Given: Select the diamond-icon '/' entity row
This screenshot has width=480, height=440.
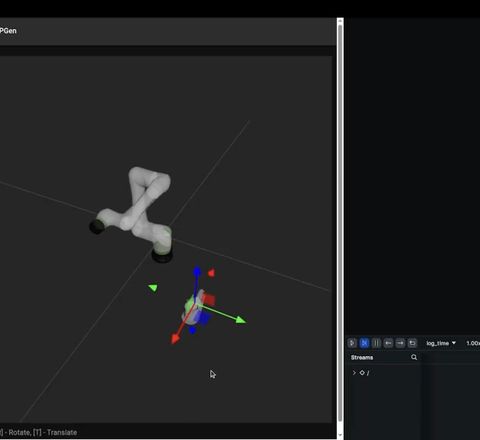Looking at the screenshot, I should pyautogui.click(x=365, y=373).
